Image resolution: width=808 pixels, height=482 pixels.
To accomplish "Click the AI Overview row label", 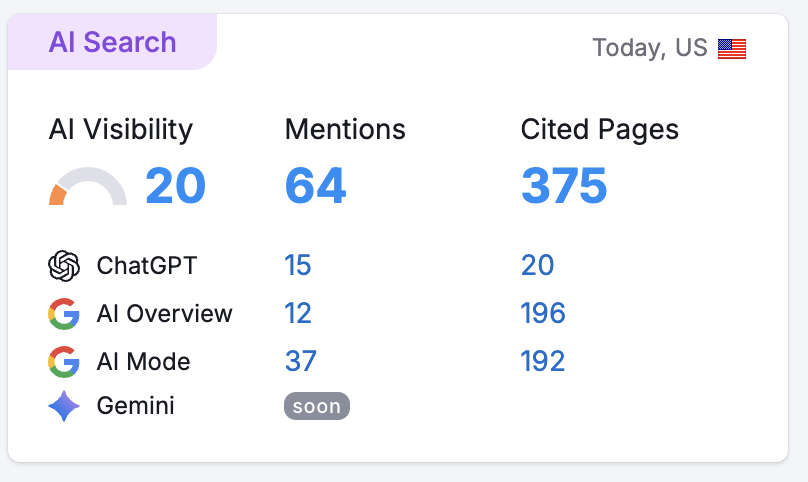I will coord(164,314).
